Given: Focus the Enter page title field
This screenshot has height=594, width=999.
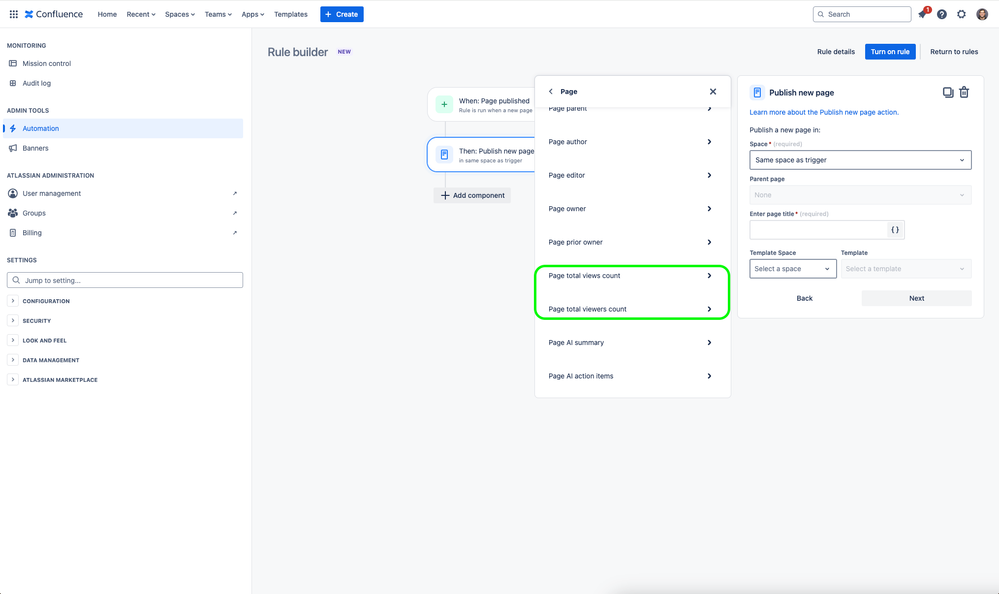Looking at the screenshot, I should 818,230.
